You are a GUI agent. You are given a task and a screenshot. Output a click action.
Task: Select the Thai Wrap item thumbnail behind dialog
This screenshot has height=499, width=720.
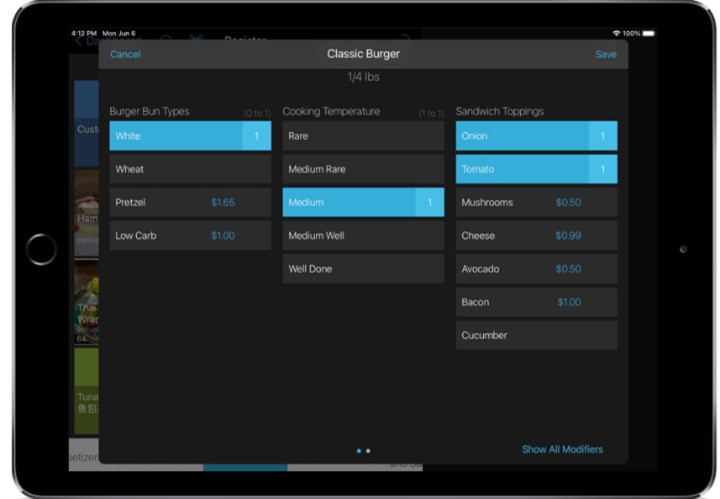86,302
